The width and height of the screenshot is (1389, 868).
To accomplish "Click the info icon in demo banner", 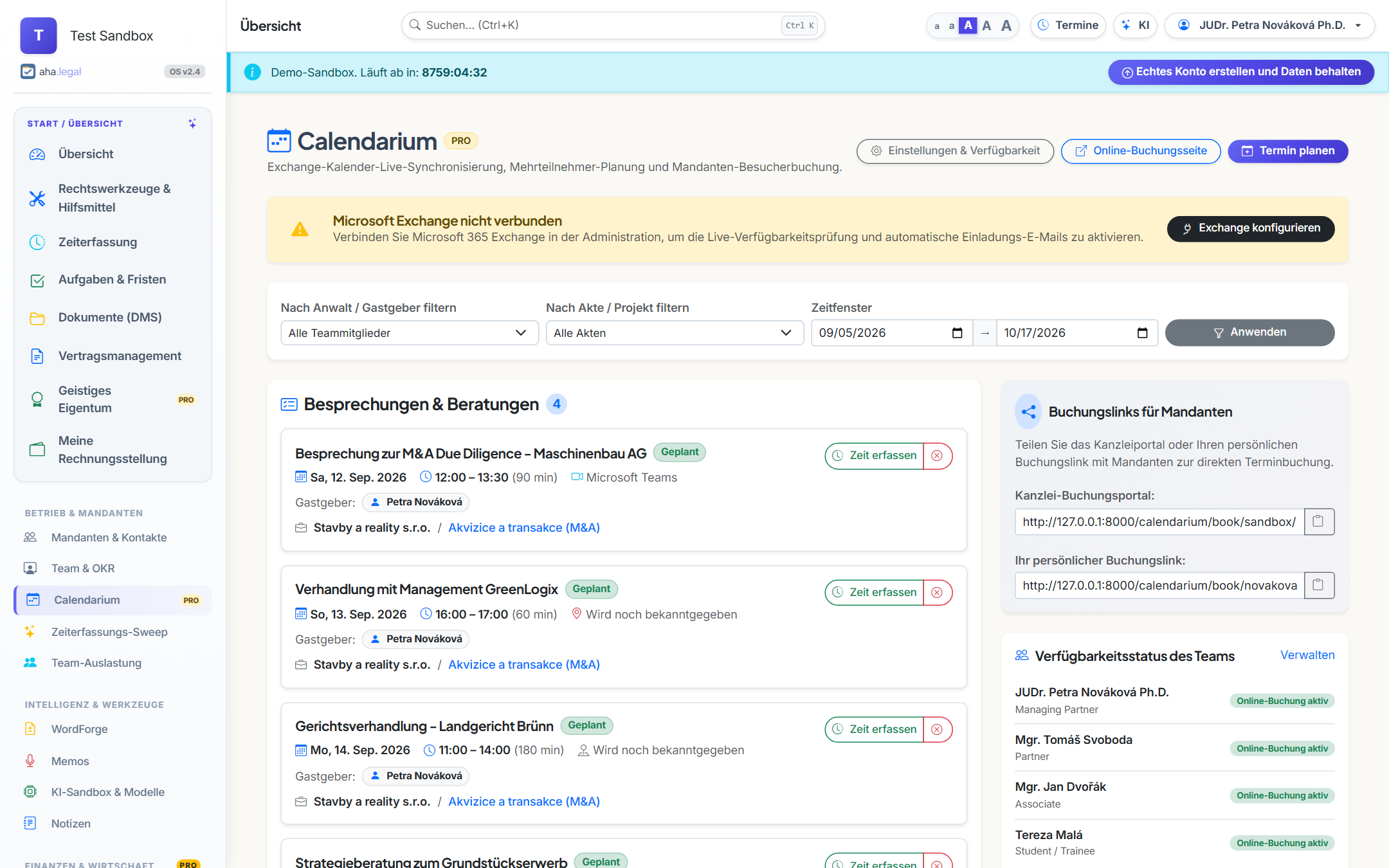I will (253, 72).
